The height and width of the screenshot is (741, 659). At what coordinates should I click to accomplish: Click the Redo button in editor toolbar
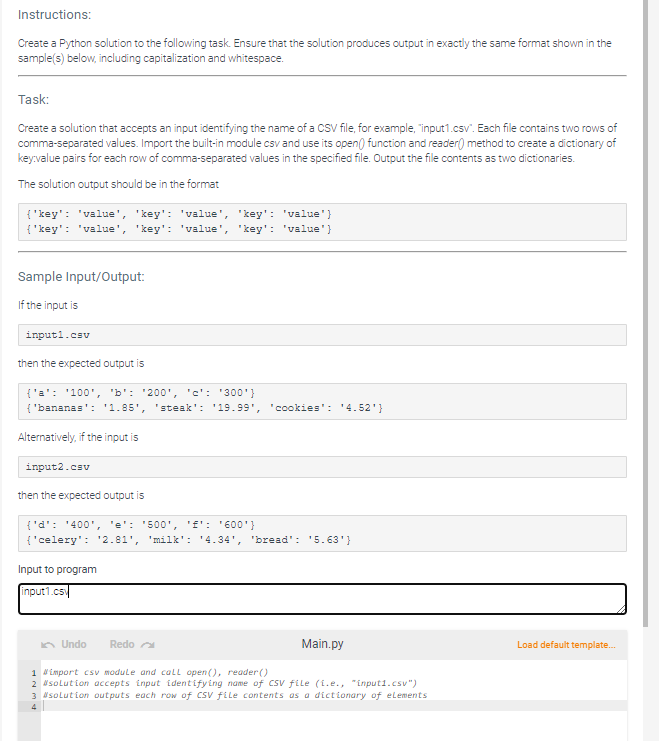(132, 645)
